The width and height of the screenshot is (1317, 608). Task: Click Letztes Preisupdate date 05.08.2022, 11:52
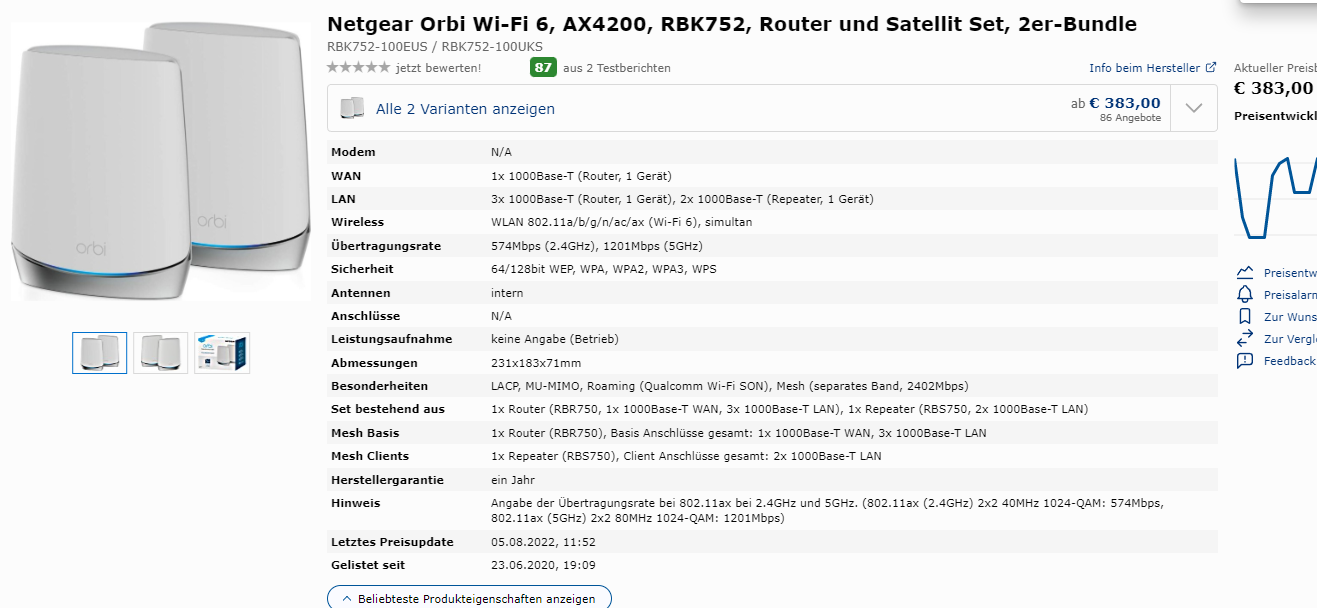click(543, 542)
